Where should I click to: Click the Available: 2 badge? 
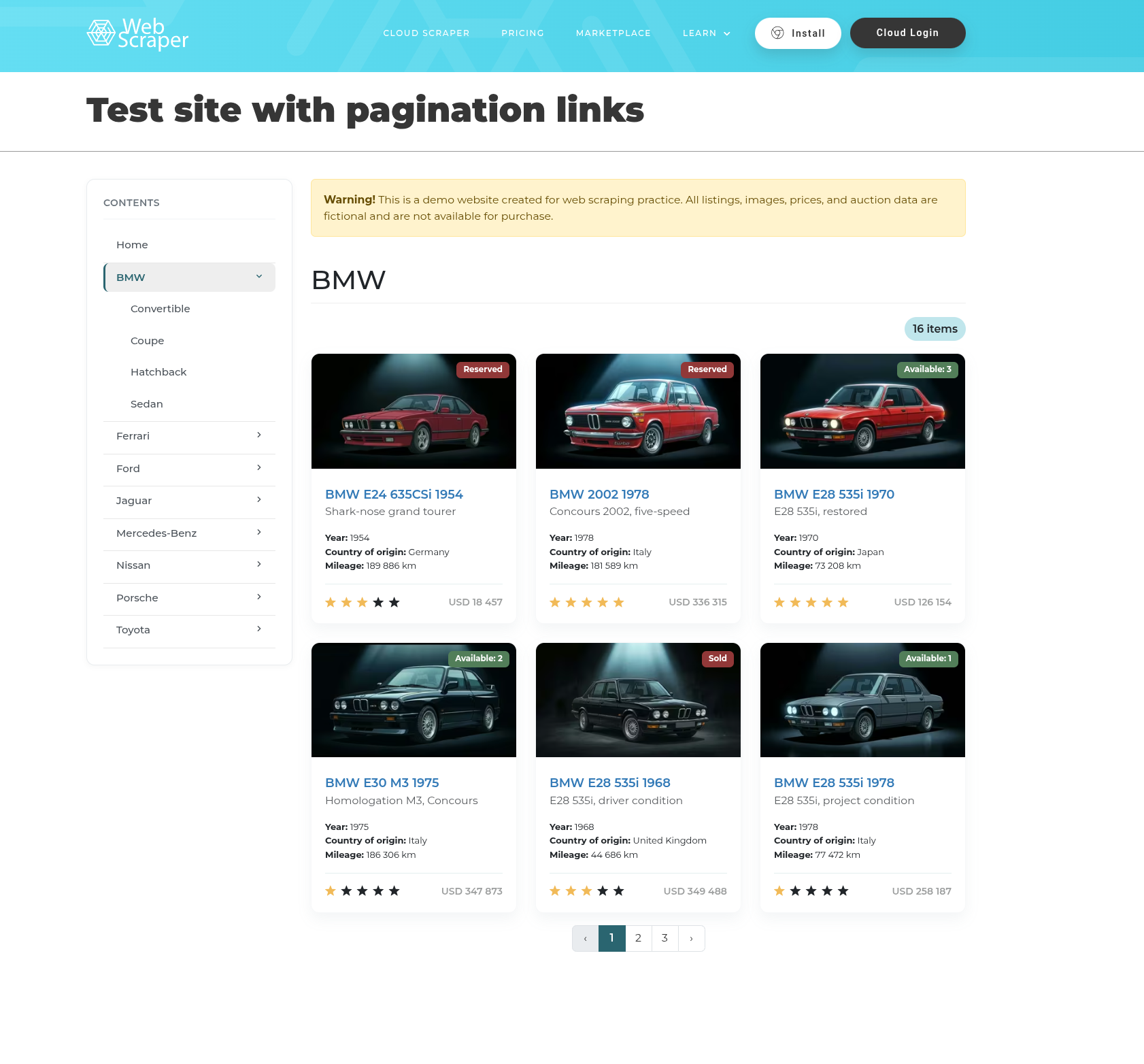[x=479, y=659]
